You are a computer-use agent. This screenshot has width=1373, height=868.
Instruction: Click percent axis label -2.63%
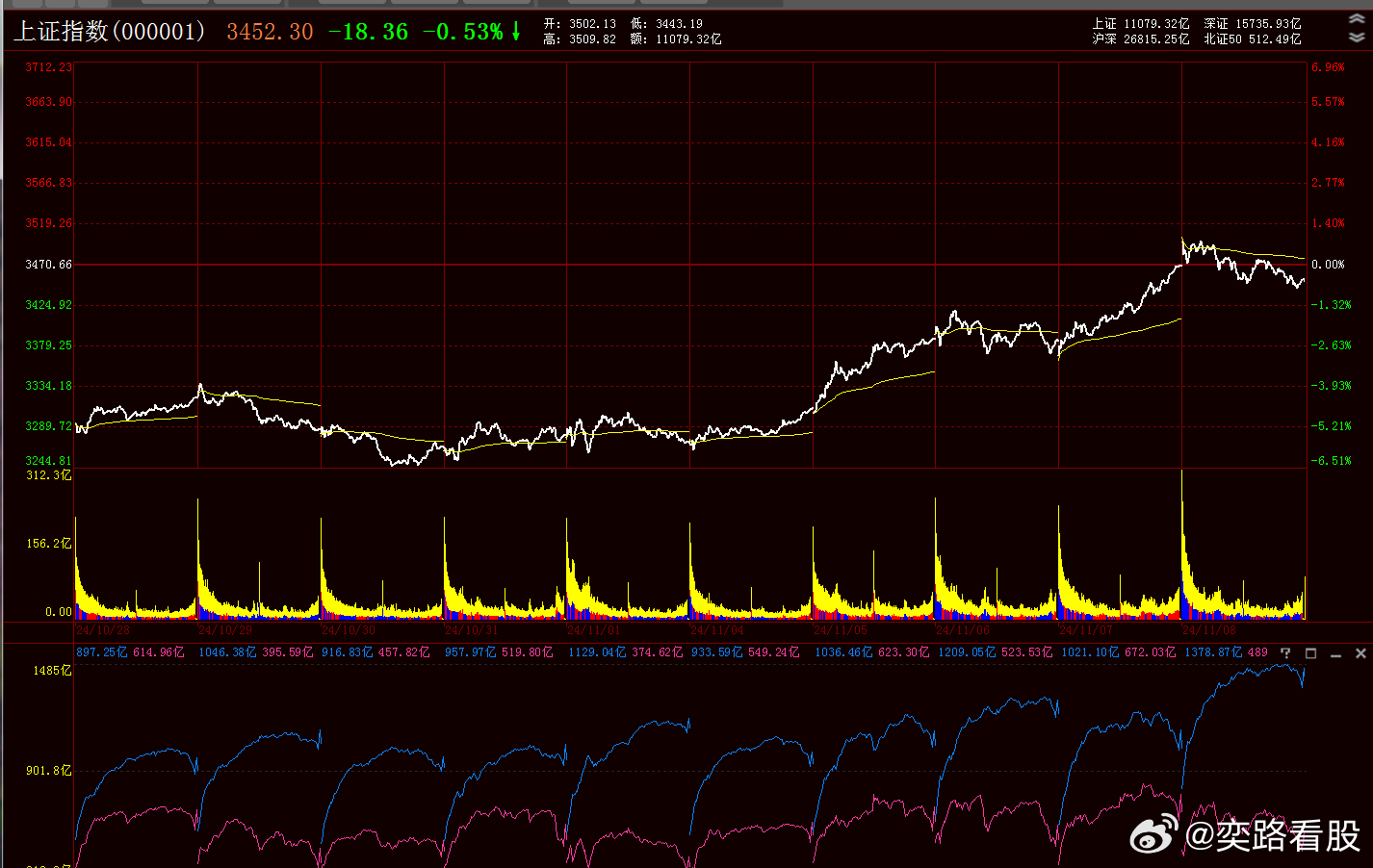[1331, 345]
